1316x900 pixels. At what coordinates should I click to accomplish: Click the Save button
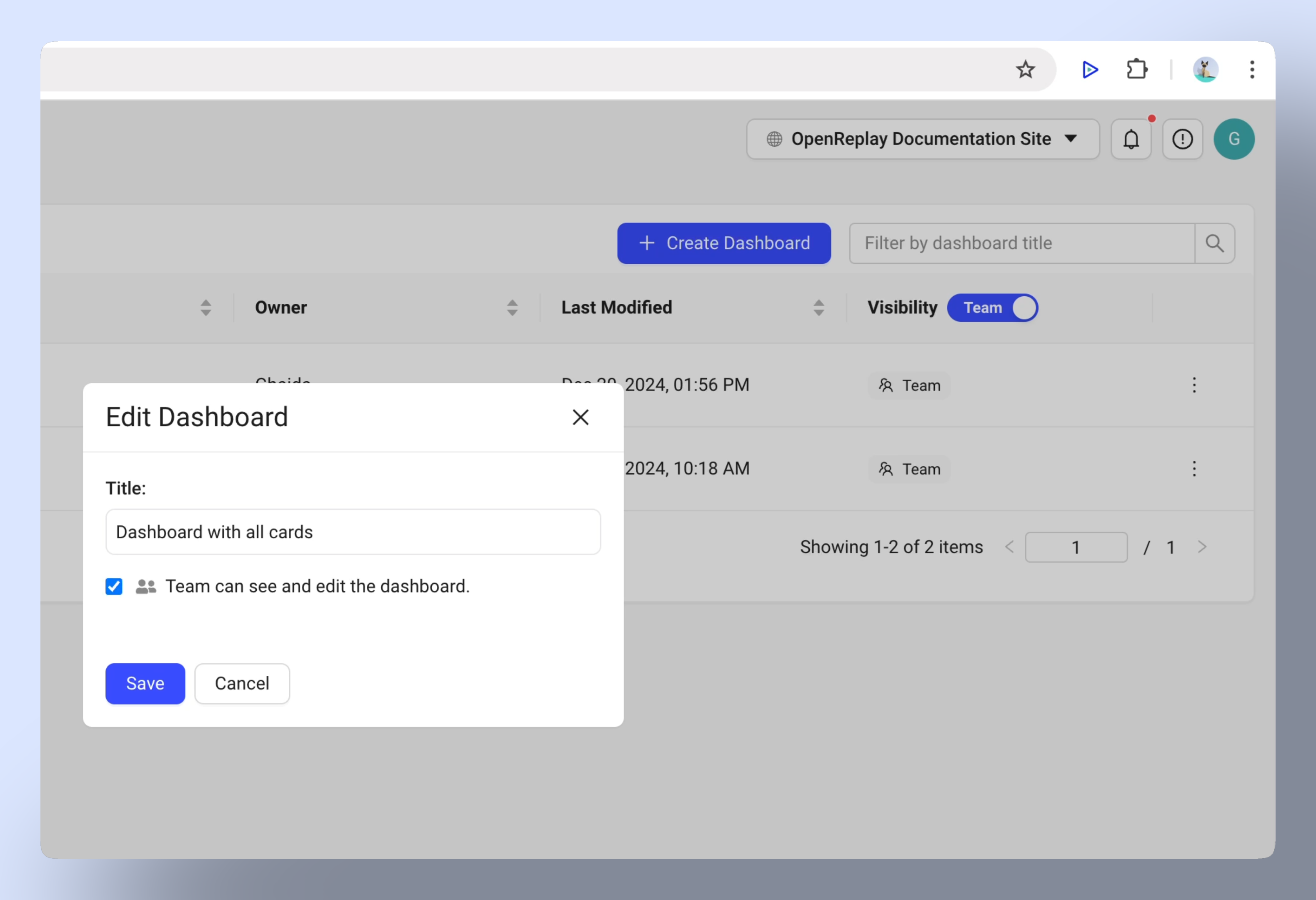(x=145, y=684)
